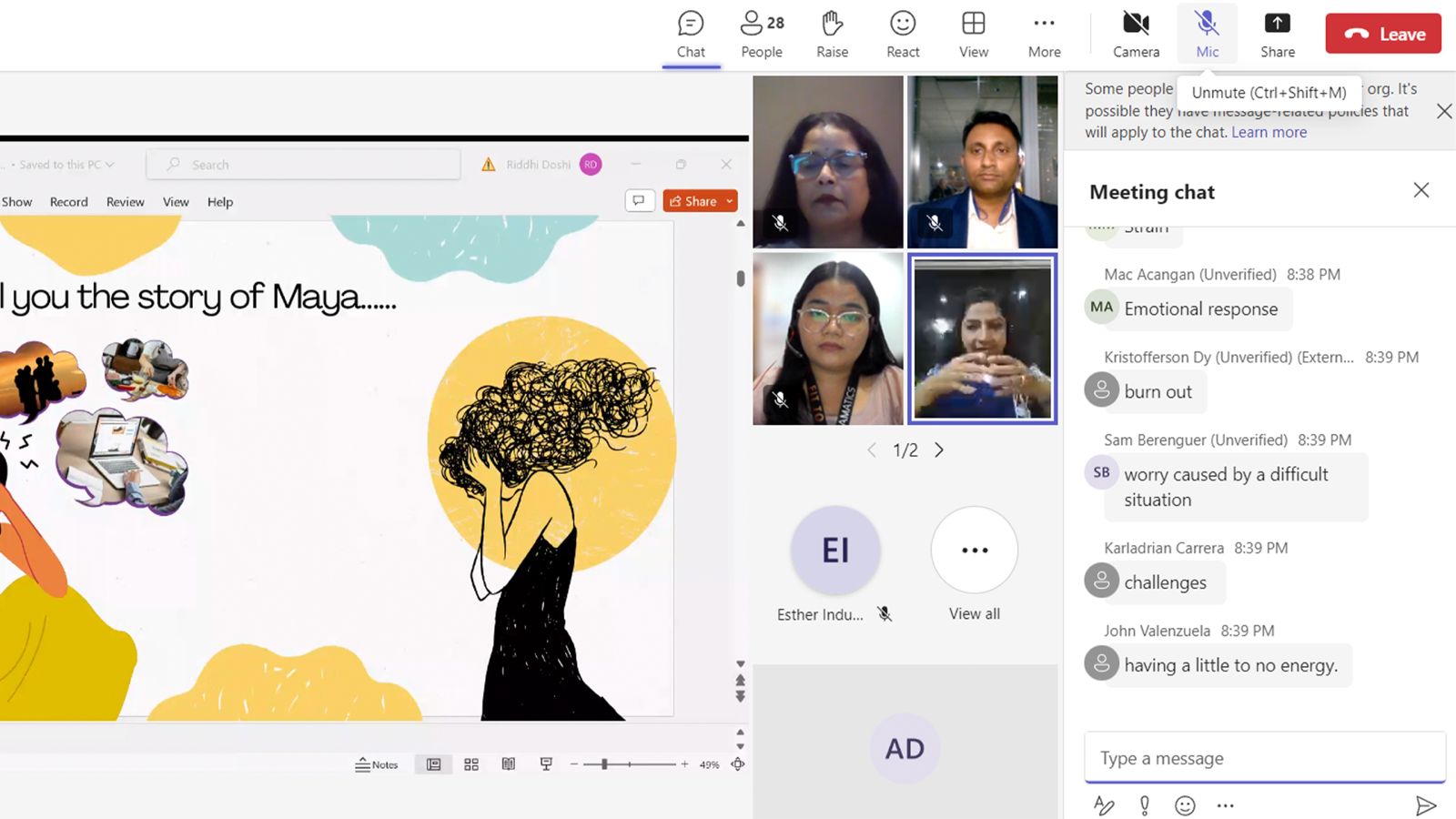Unmute the microphone
Image resolution: width=1456 pixels, height=819 pixels.
[x=1207, y=34]
